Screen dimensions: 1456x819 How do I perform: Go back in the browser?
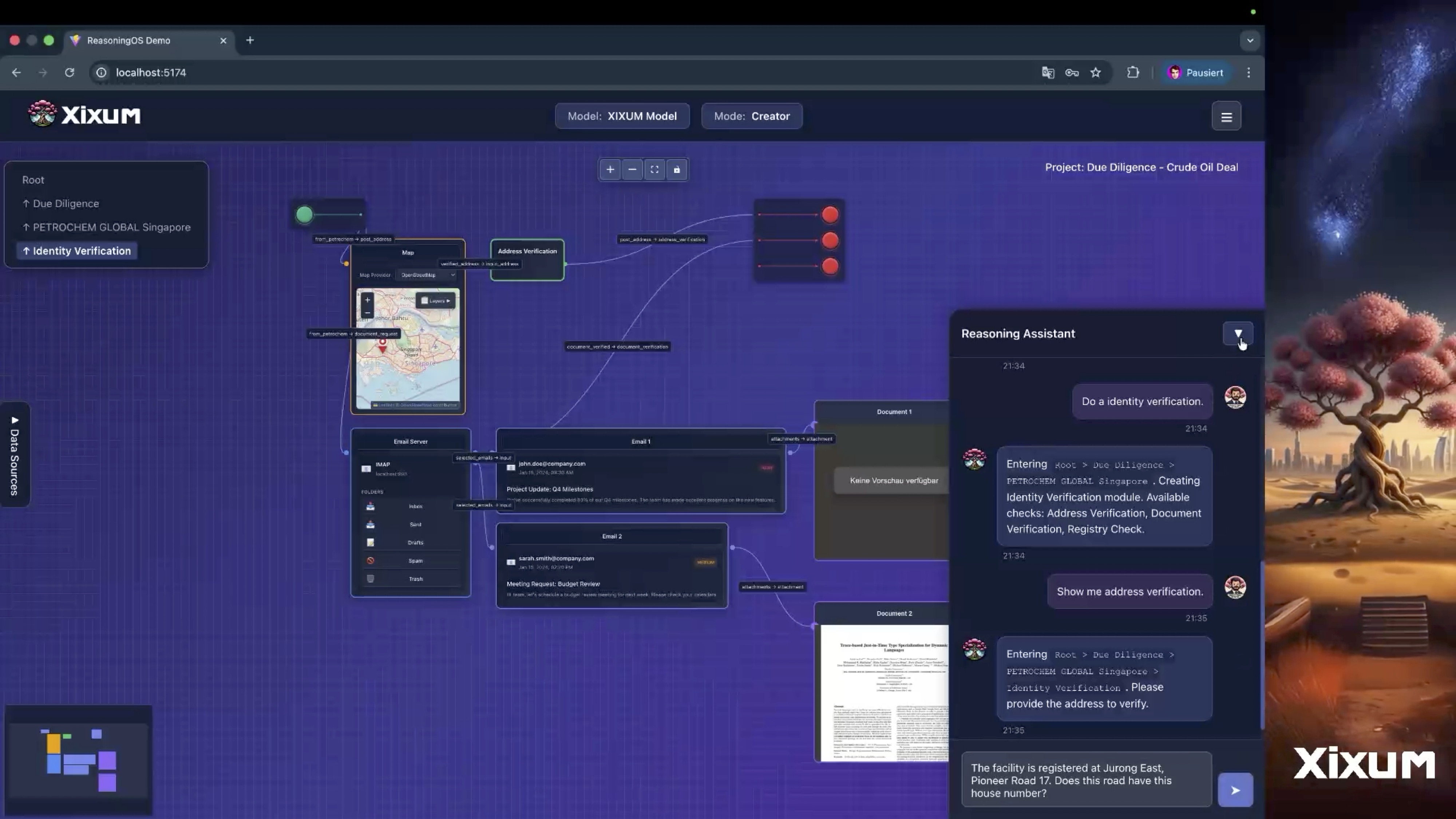16,72
